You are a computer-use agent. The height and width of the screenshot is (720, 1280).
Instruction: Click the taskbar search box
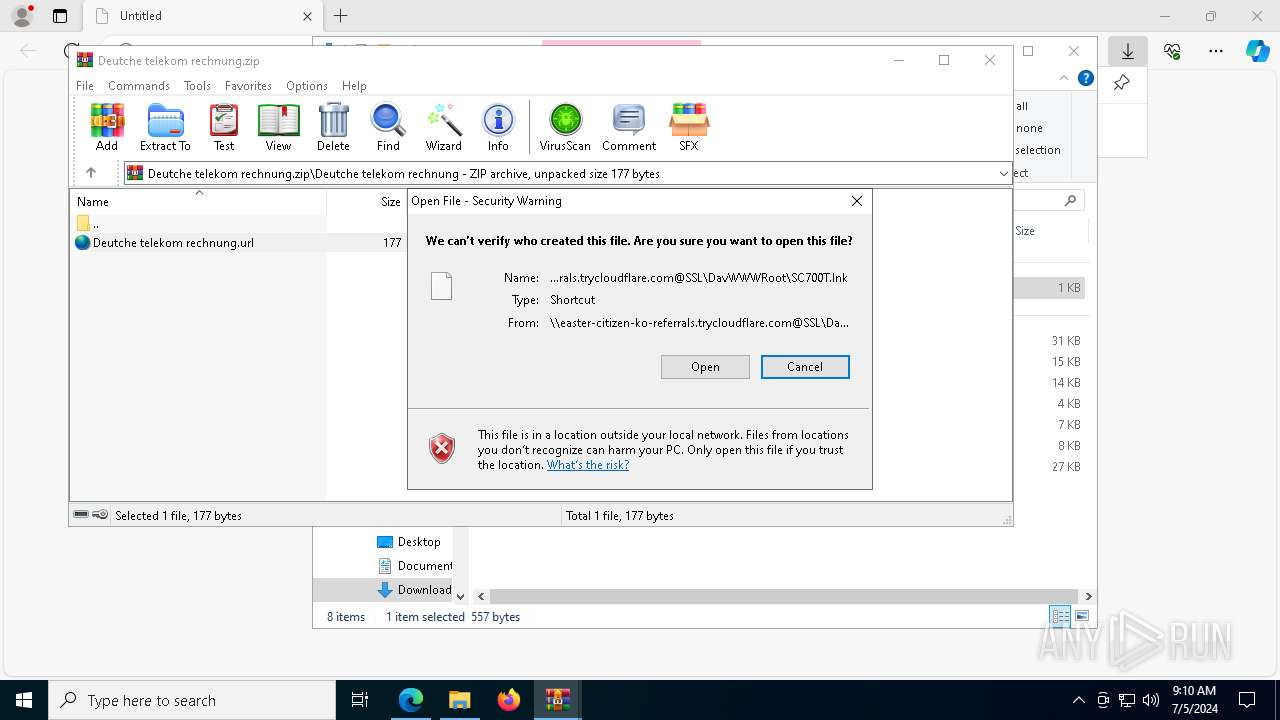192,700
